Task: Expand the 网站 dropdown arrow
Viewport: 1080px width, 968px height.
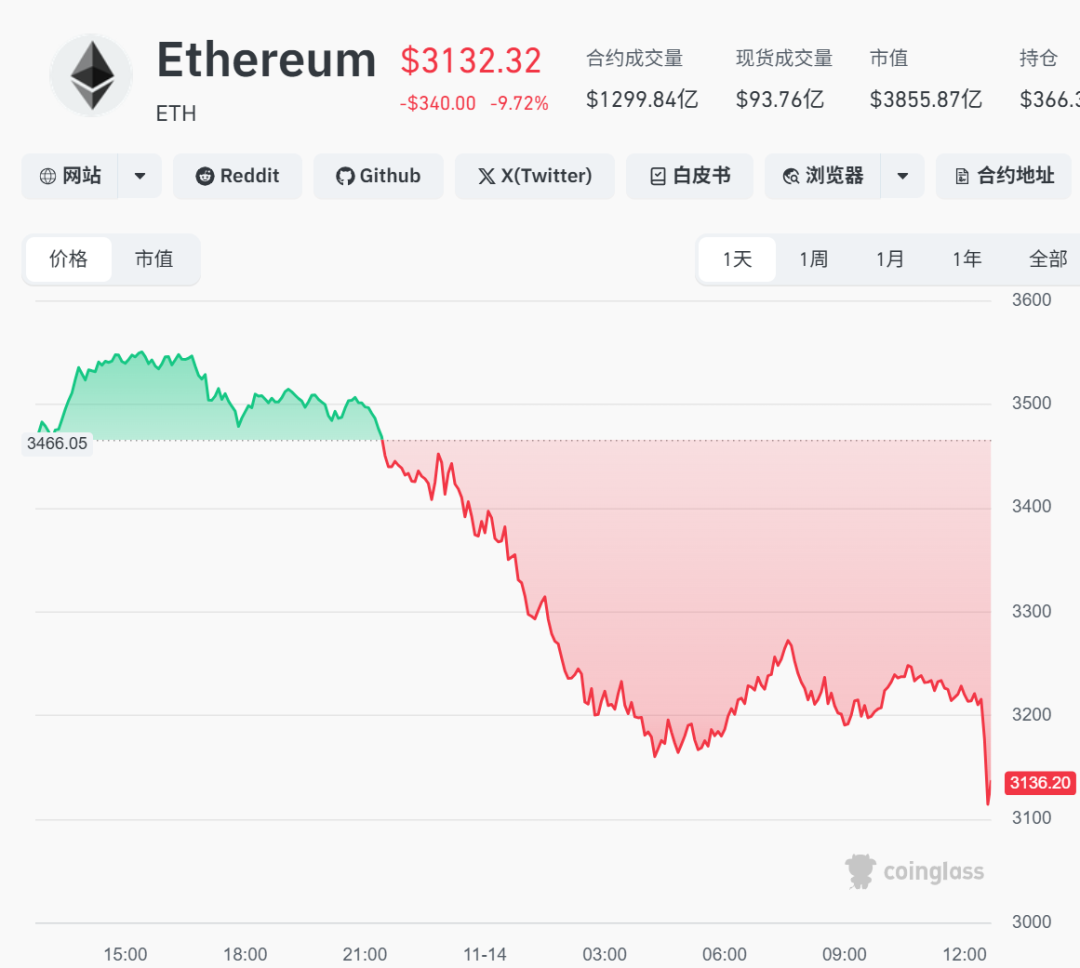Action: coord(140,177)
